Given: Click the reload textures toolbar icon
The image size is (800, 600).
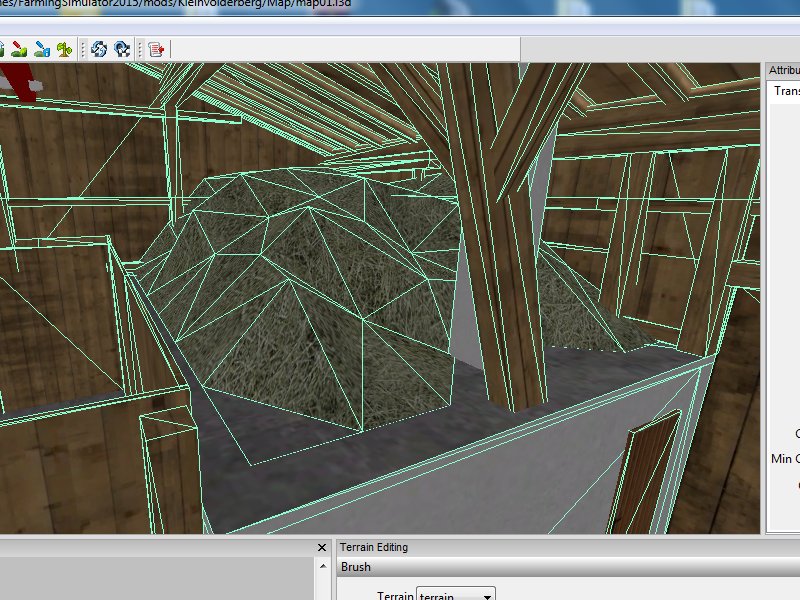Looking at the screenshot, I should point(99,49).
